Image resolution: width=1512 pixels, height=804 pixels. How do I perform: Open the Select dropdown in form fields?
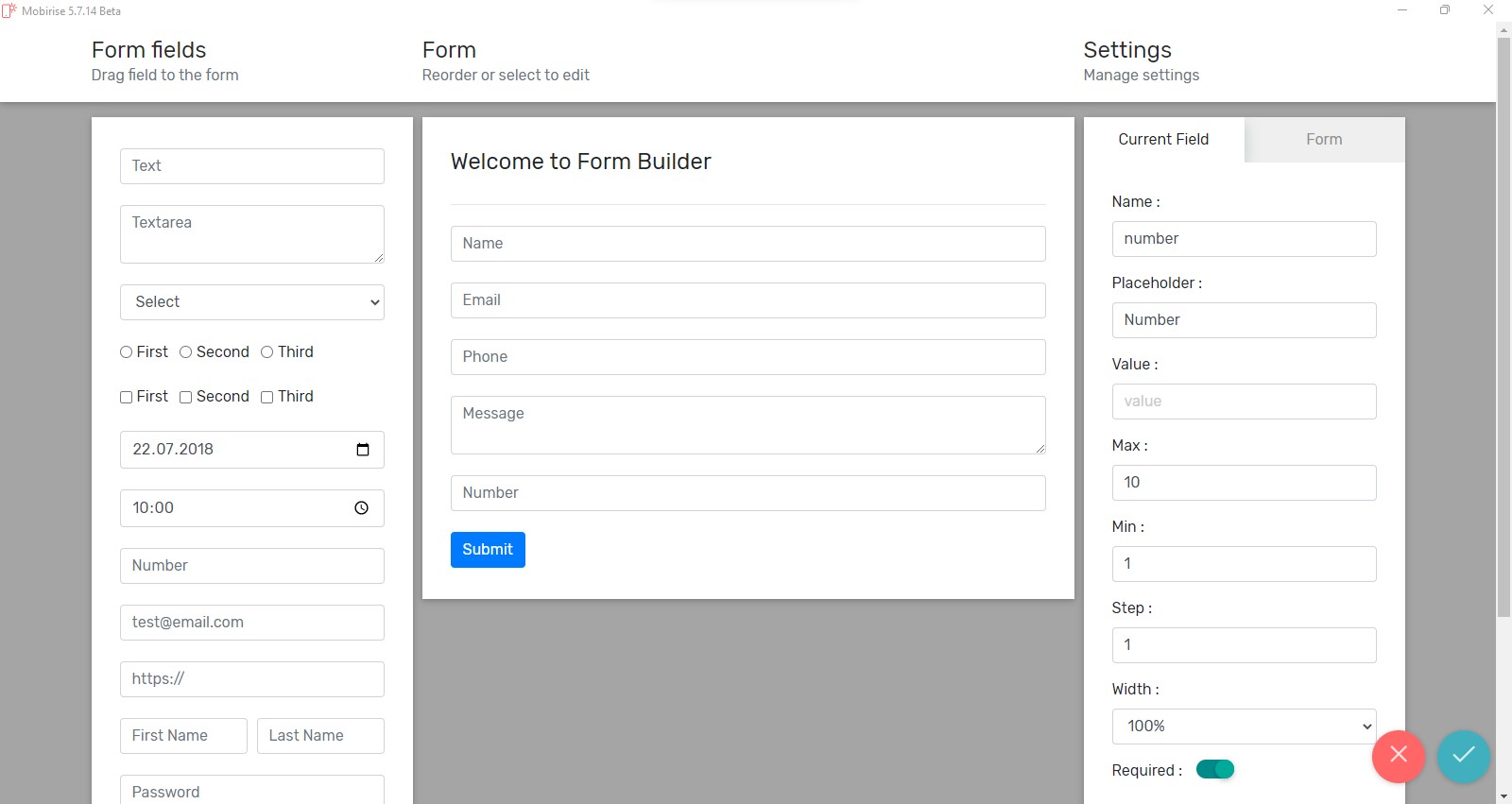pyautogui.click(x=251, y=302)
